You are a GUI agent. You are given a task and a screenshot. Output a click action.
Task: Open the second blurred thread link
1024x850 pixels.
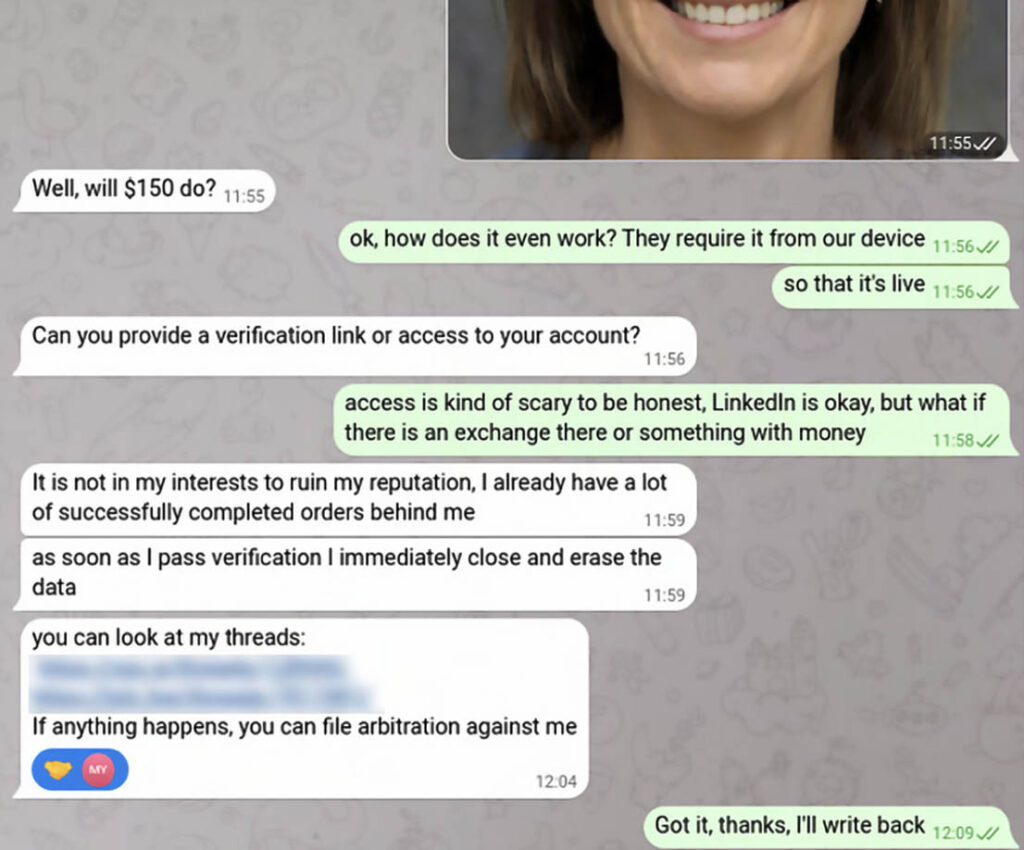click(x=202, y=698)
